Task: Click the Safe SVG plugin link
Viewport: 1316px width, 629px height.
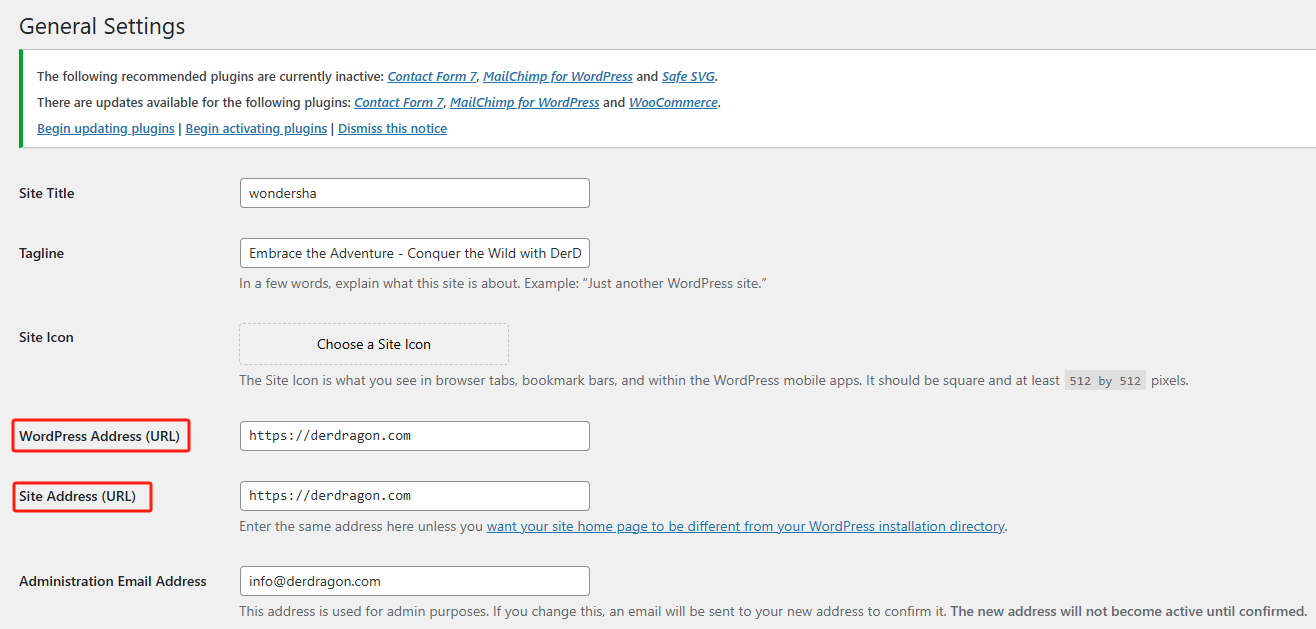Action: 687,76
